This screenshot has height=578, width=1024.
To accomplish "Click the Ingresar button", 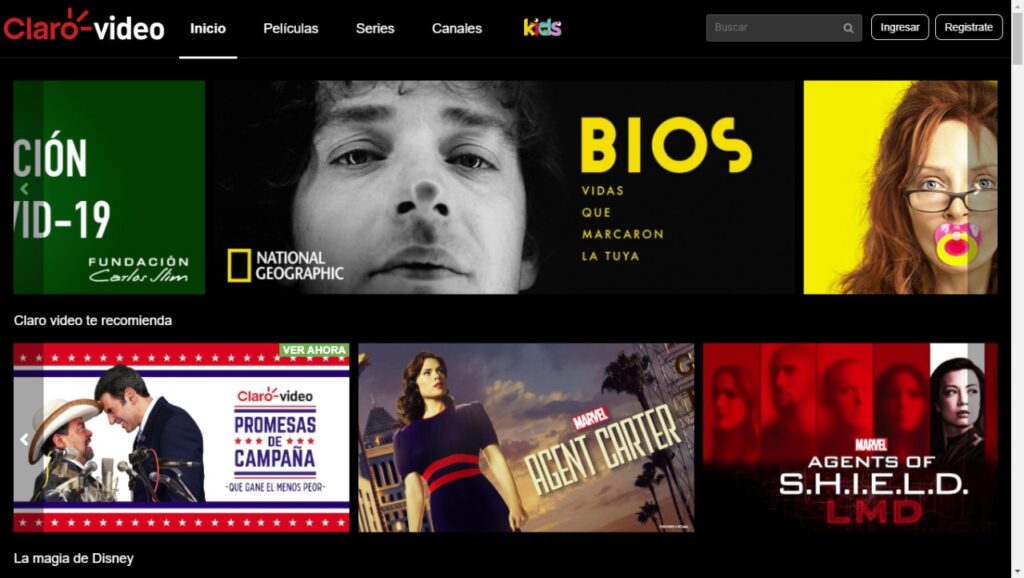I will 899,27.
